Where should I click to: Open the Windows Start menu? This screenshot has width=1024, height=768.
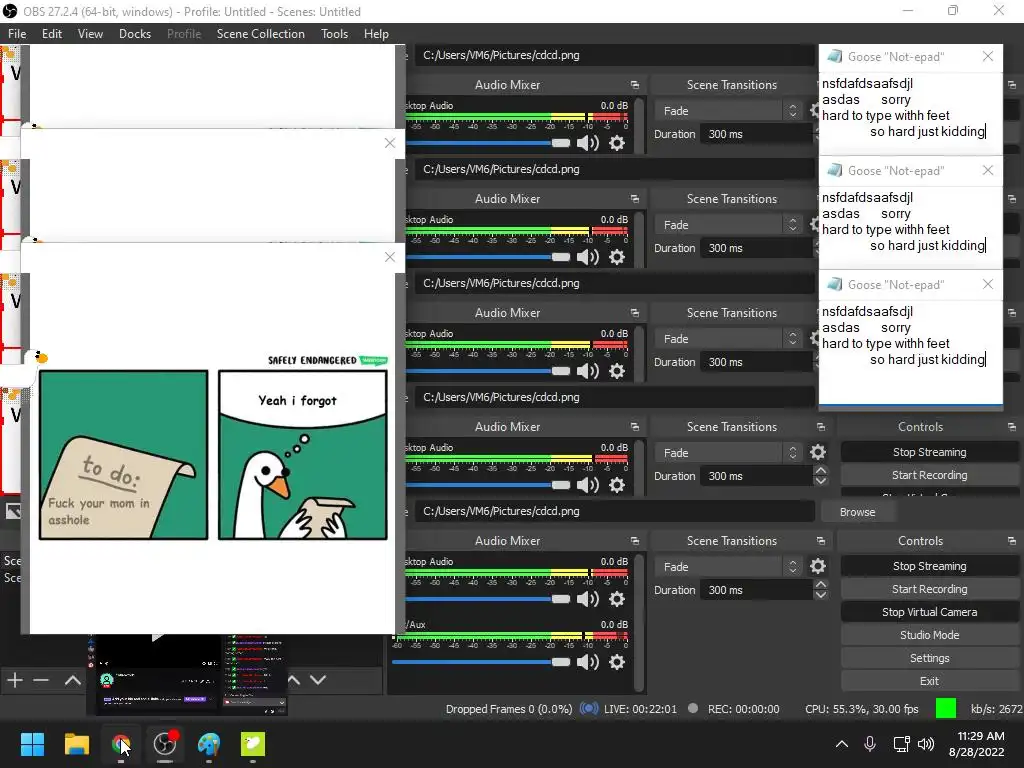(x=32, y=744)
